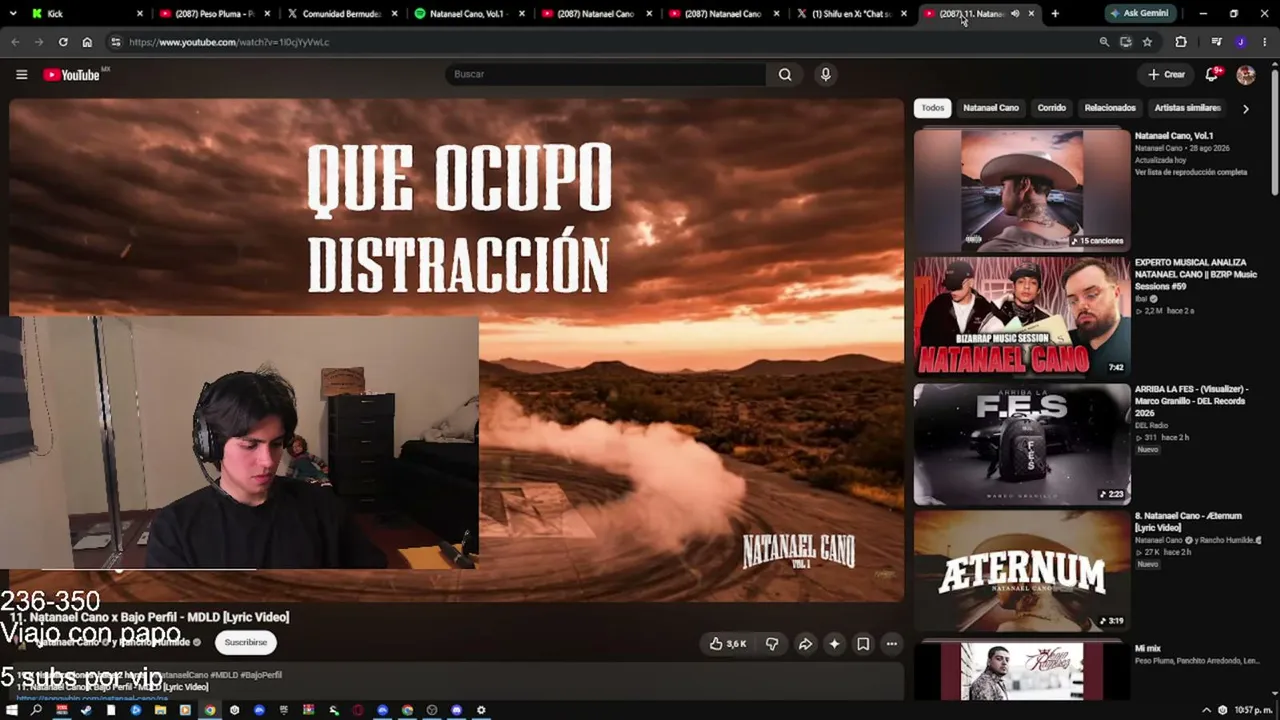This screenshot has height=720, width=1280.
Task: Show more filter chips with right chevron
Action: (x=1245, y=108)
